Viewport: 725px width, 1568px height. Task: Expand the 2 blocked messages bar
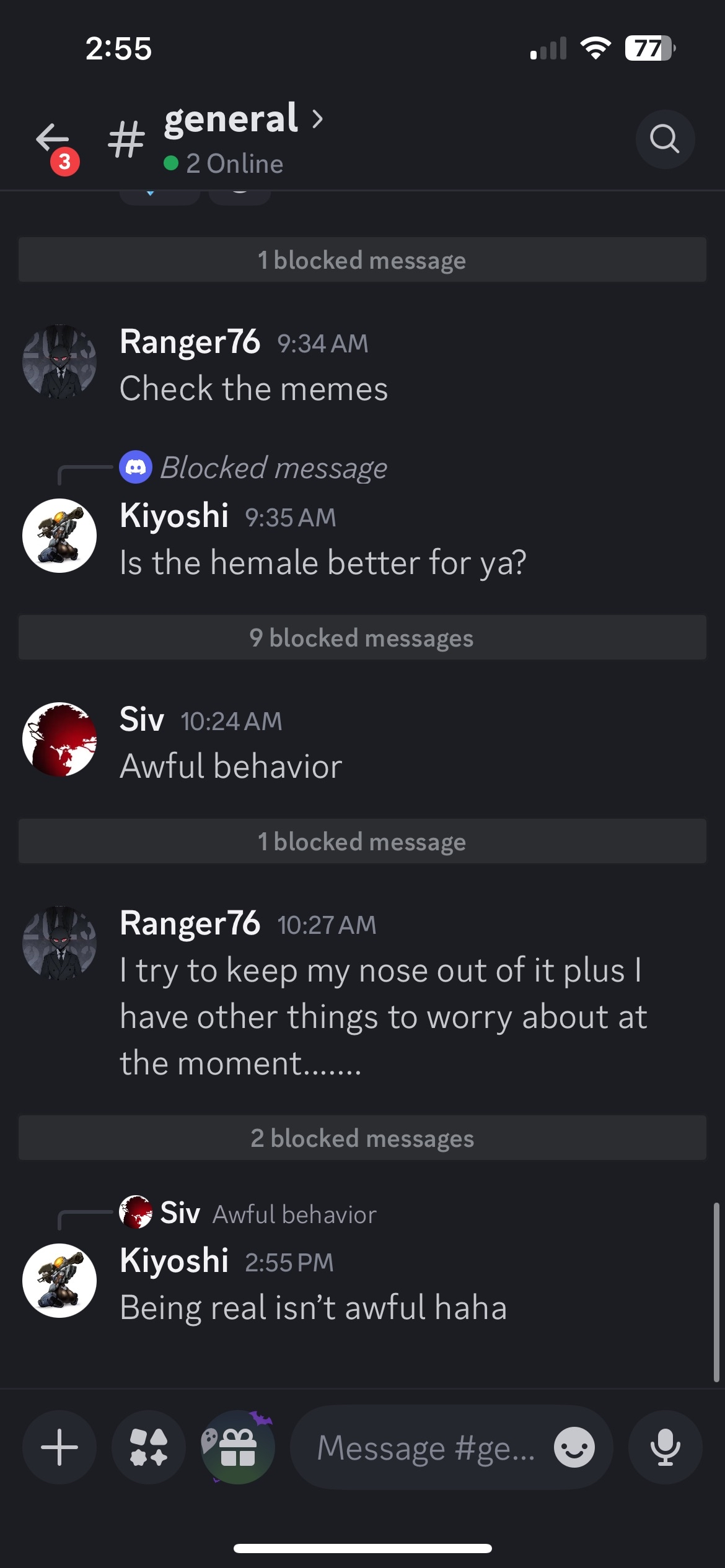point(362,1138)
